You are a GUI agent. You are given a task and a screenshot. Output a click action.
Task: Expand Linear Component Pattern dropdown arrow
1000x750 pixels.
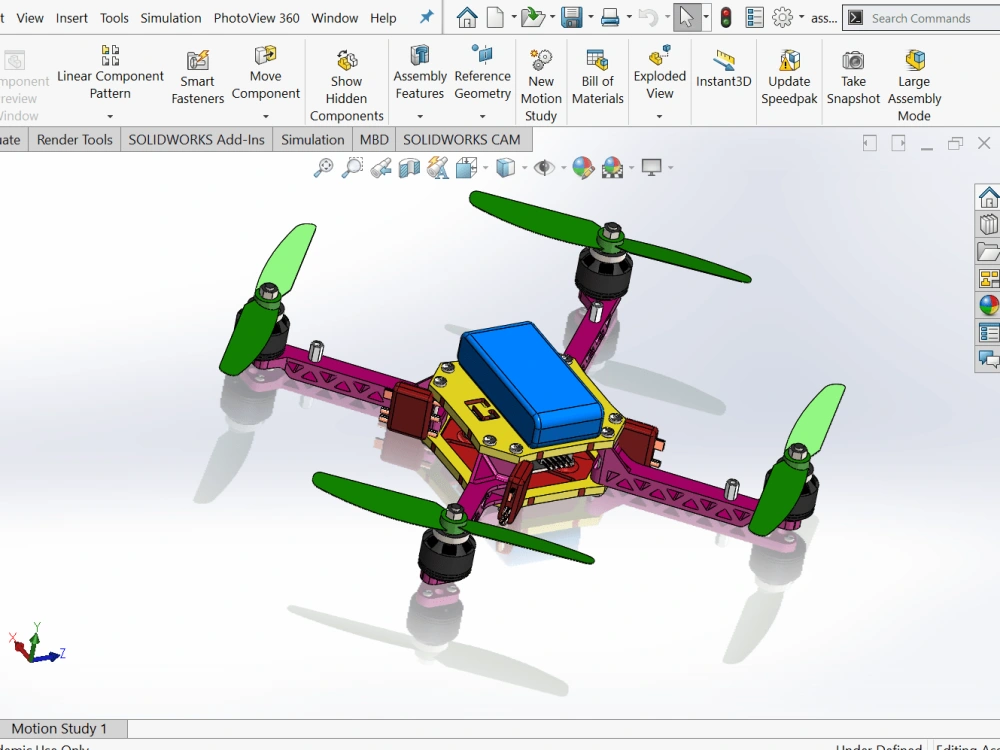[110, 116]
